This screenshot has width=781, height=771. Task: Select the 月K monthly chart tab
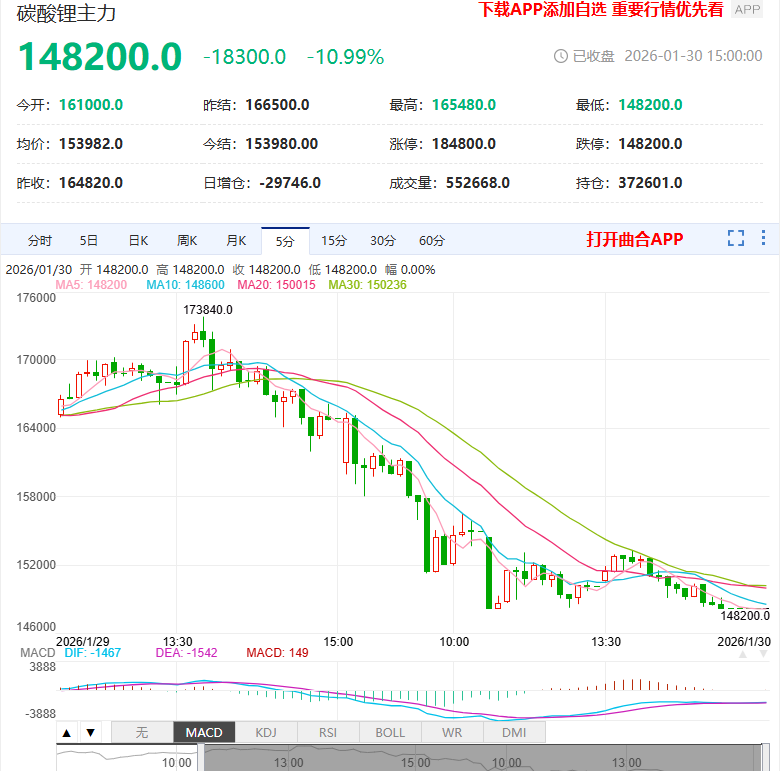click(x=236, y=241)
